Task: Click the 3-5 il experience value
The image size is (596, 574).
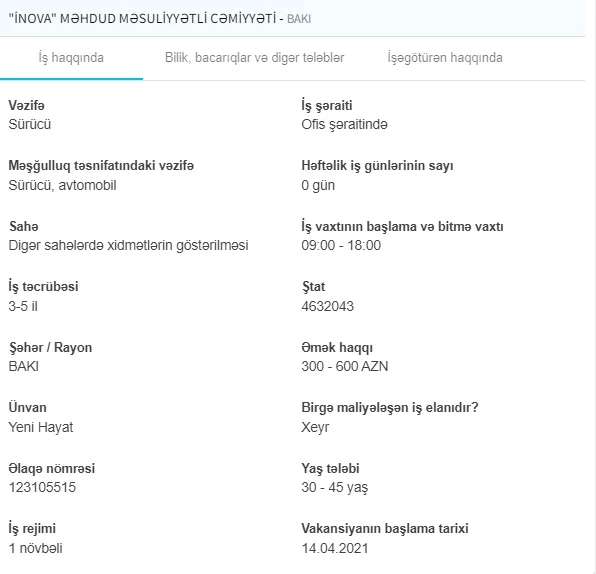Action: pyautogui.click(x=23, y=306)
